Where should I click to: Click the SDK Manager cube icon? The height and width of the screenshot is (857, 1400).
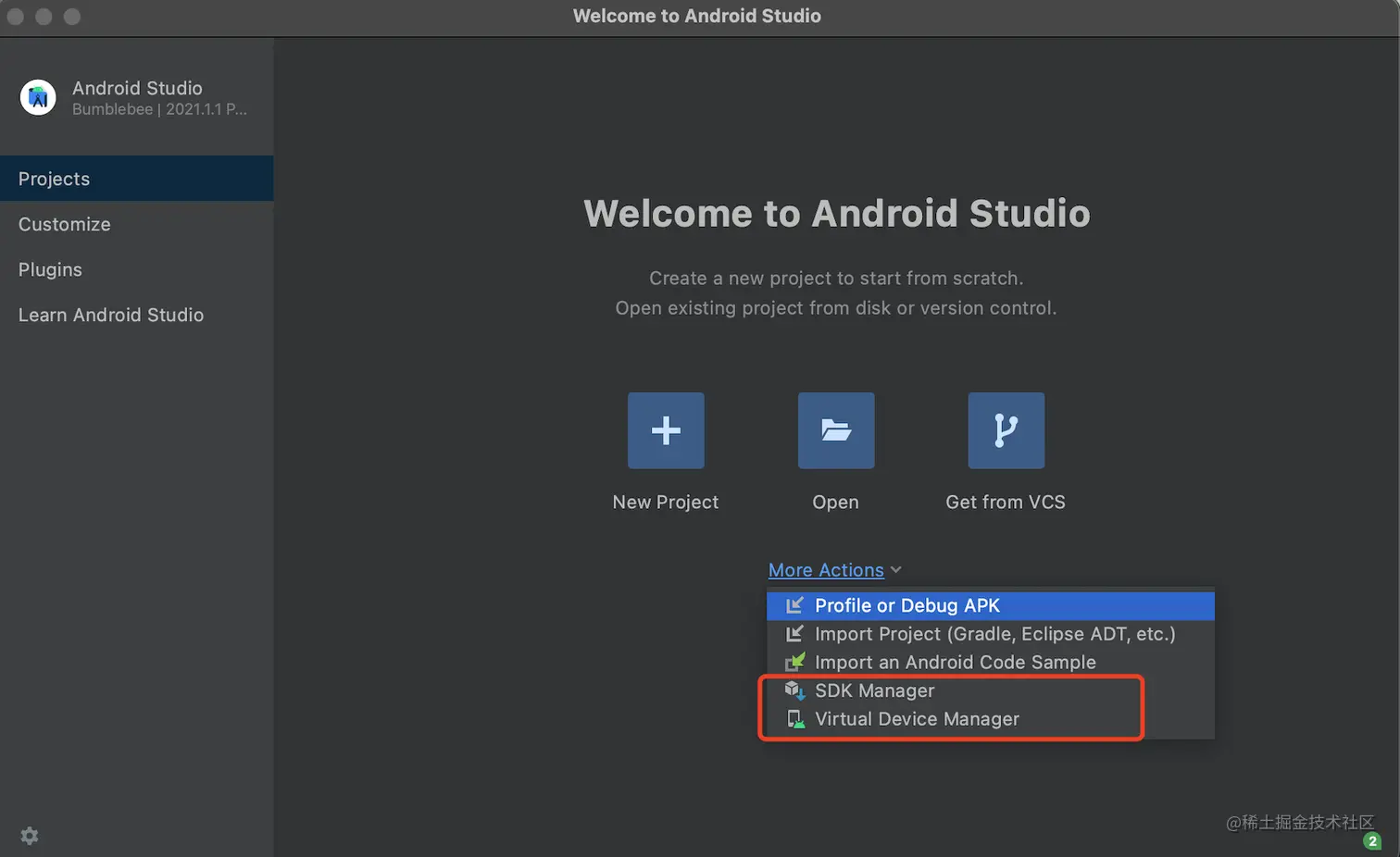(794, 690)
